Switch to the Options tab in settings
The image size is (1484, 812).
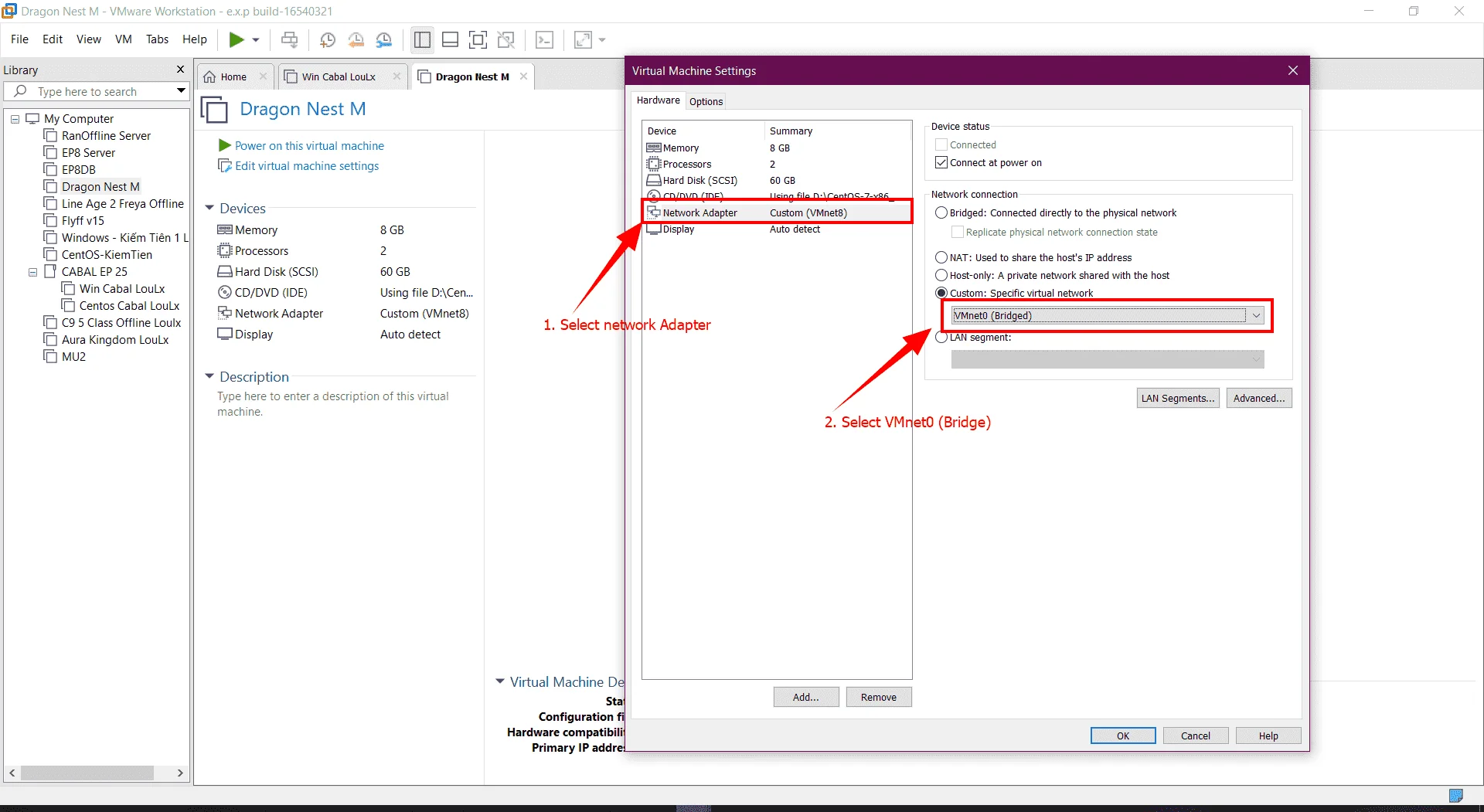click(x=706, y=101)
